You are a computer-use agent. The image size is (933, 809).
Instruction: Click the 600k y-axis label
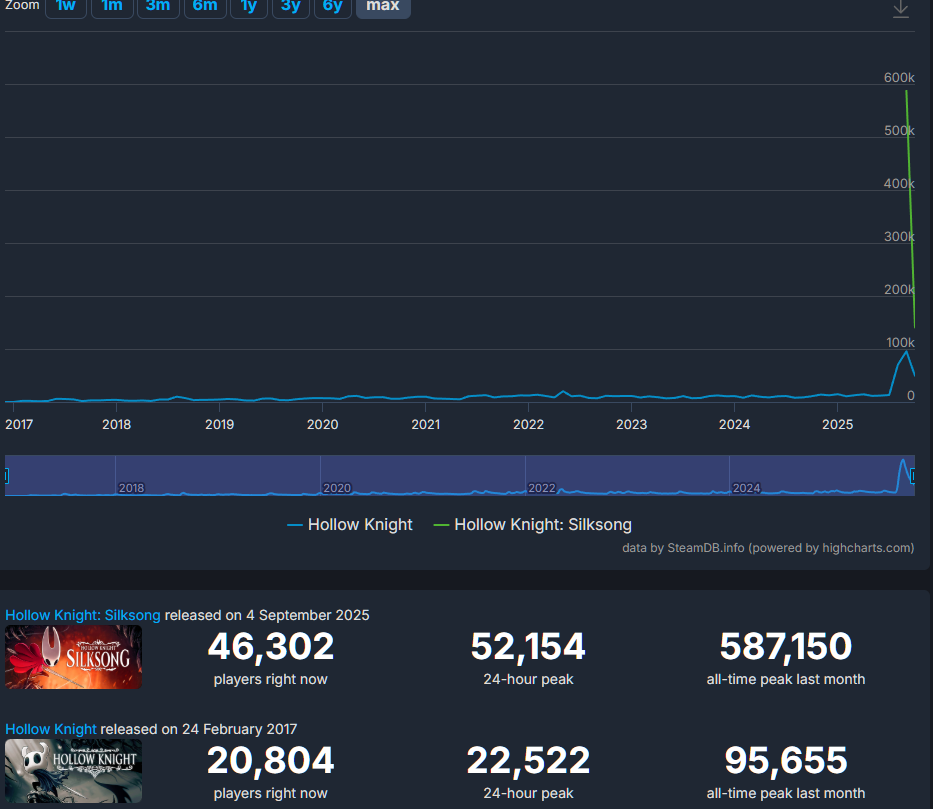pos(899,77)
